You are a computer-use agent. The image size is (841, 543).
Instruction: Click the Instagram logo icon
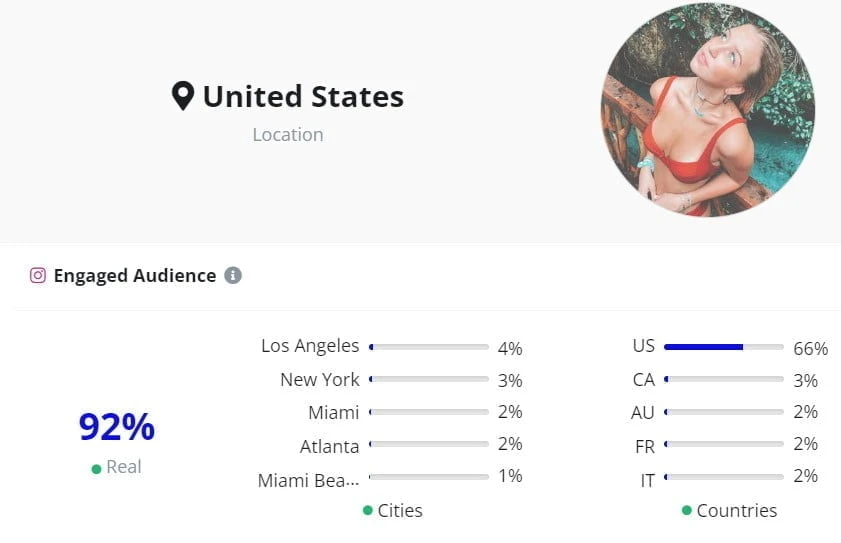(38, 275)
